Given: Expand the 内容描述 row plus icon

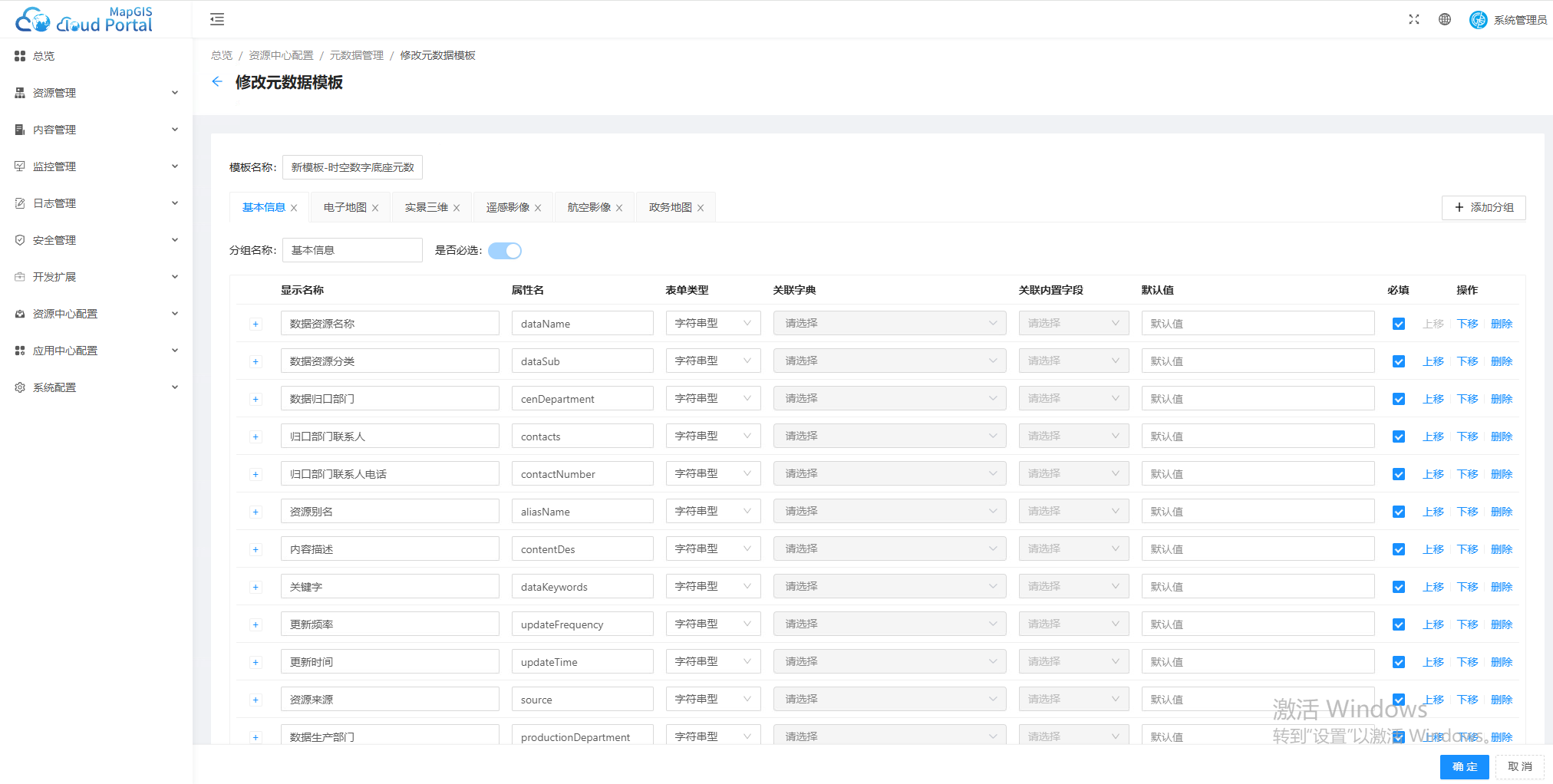Looking at the screenshot, I should click(256, 549).
